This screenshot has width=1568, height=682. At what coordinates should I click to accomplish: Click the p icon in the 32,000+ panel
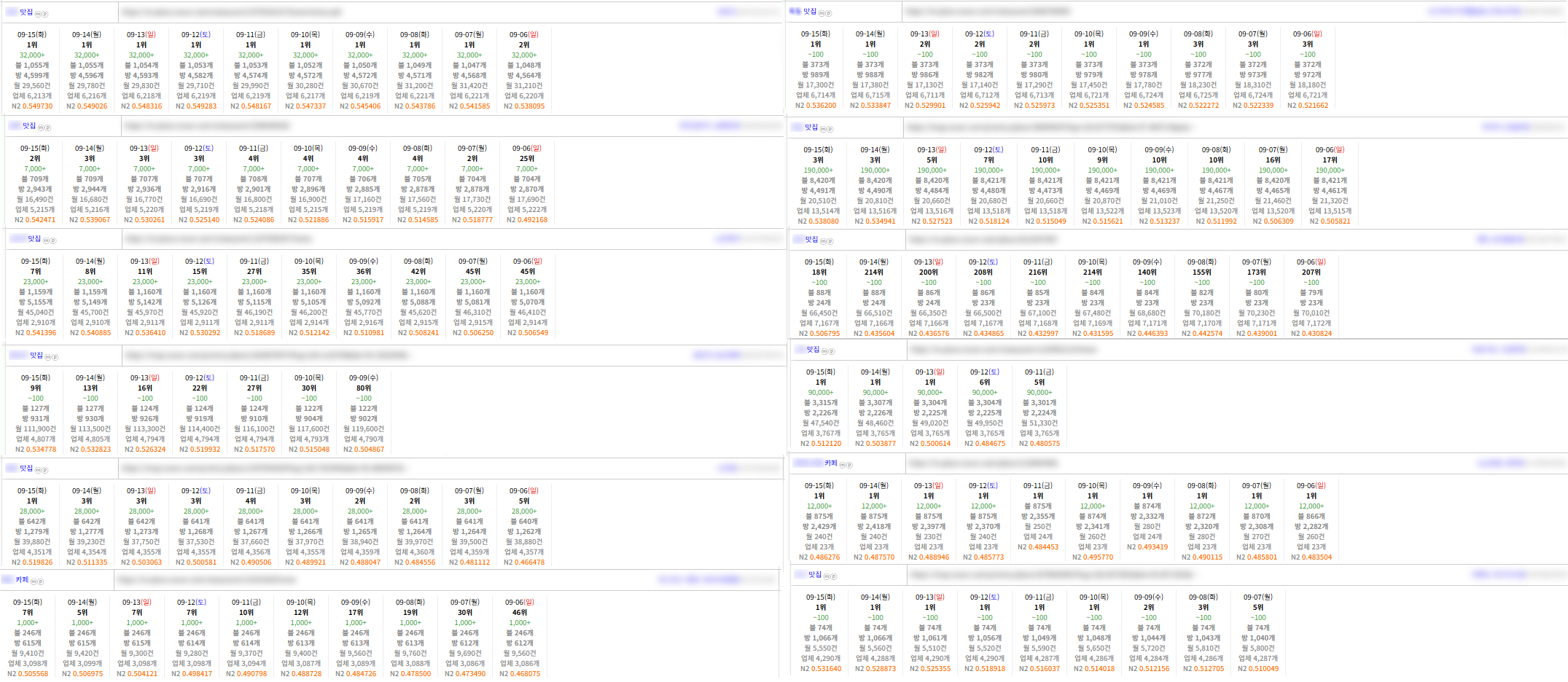[x=45, y=14]
